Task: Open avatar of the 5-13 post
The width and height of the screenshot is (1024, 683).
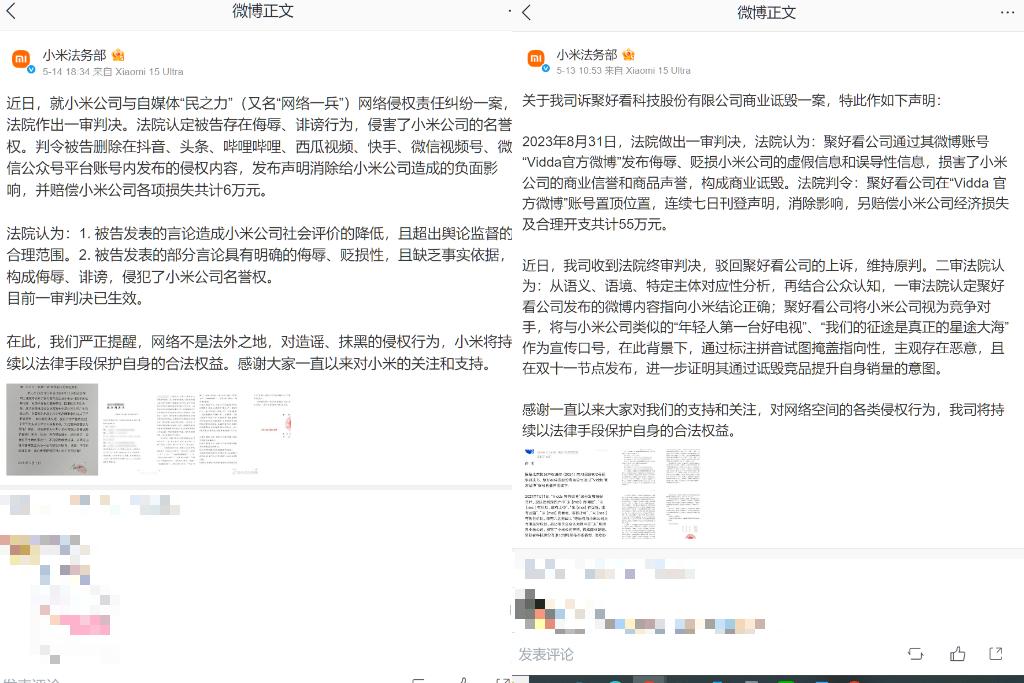Action: coord(536,59)
